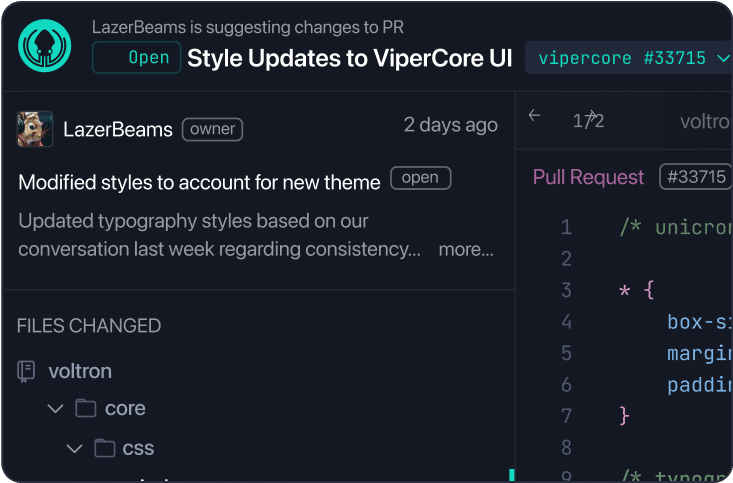Click the Style Updates to ViperCore UI title

pos(350,58)
